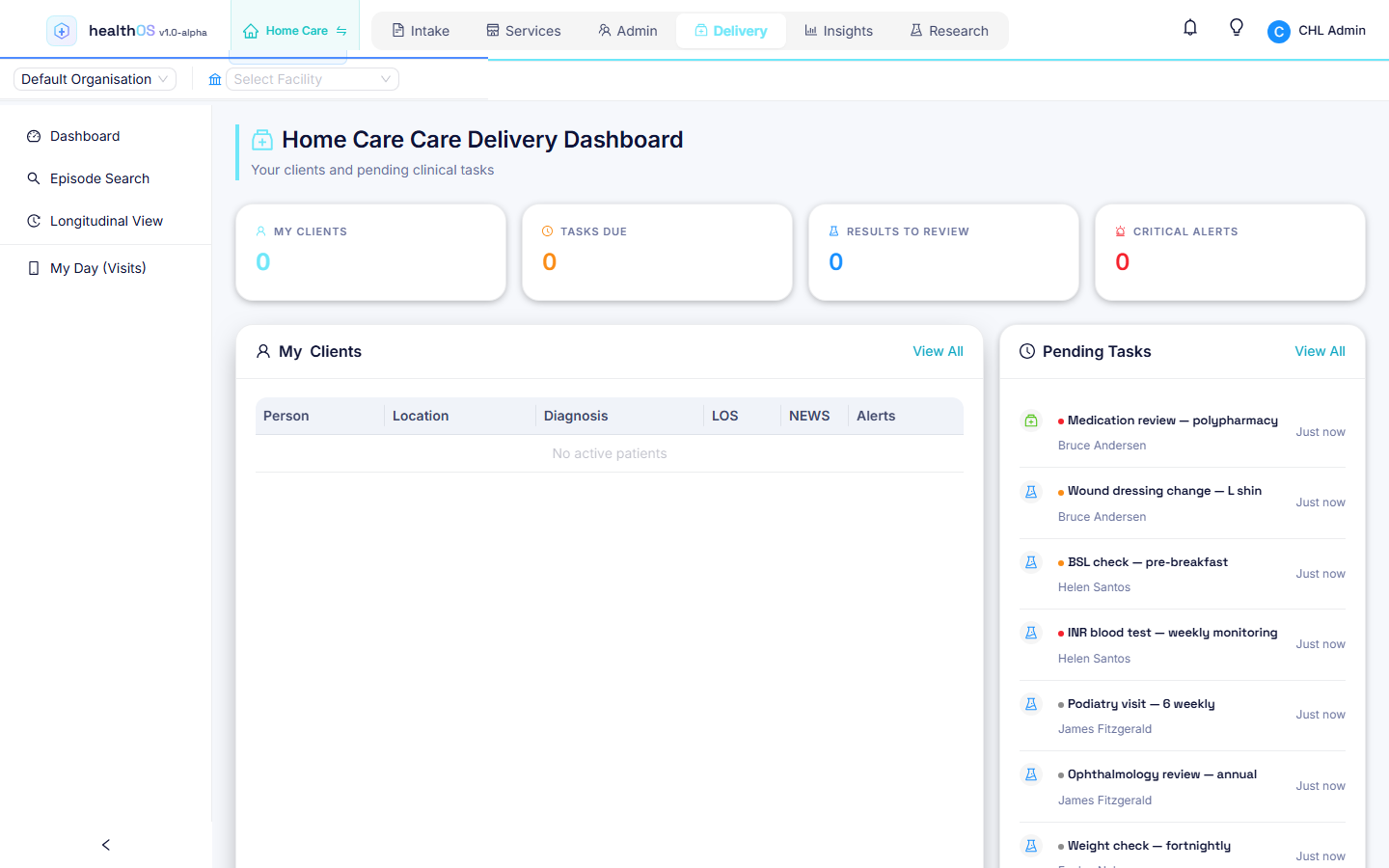1389x868 pixels.
Task: Open the Research tab
Action: (949, 31)
